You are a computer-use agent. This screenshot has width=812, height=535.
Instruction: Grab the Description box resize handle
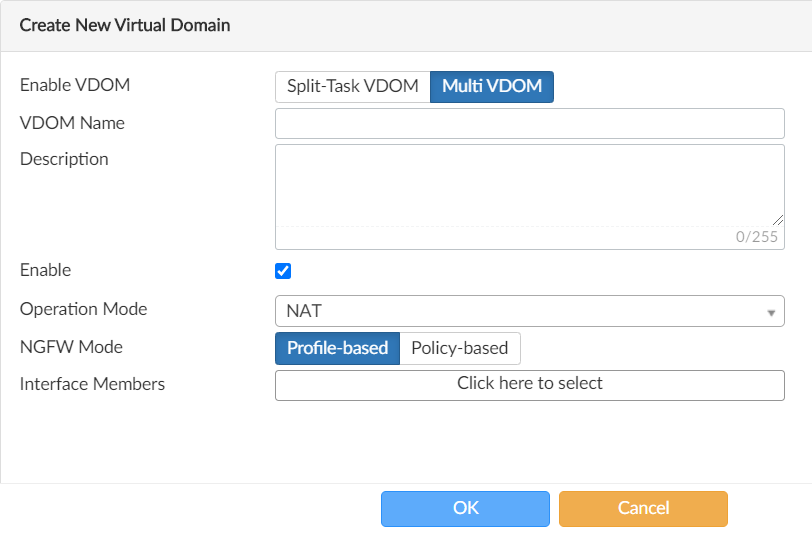778,220
